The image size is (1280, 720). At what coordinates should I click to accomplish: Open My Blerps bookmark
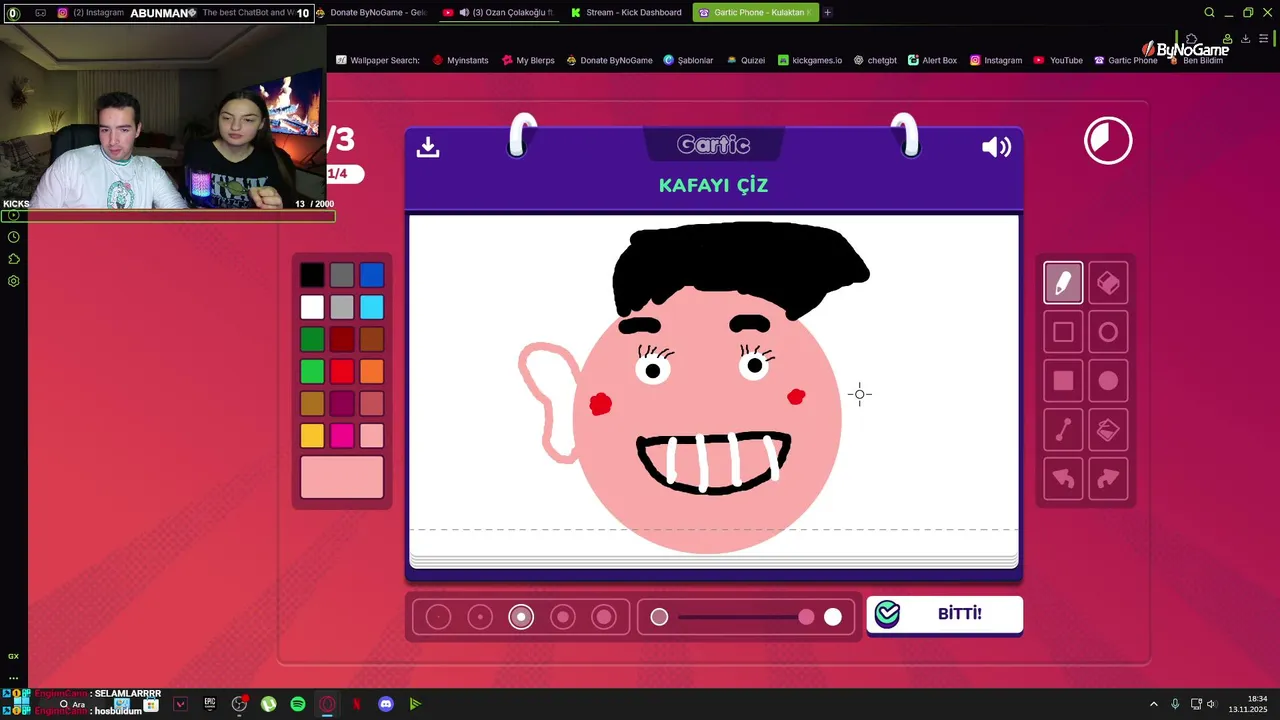pos(528,60)
